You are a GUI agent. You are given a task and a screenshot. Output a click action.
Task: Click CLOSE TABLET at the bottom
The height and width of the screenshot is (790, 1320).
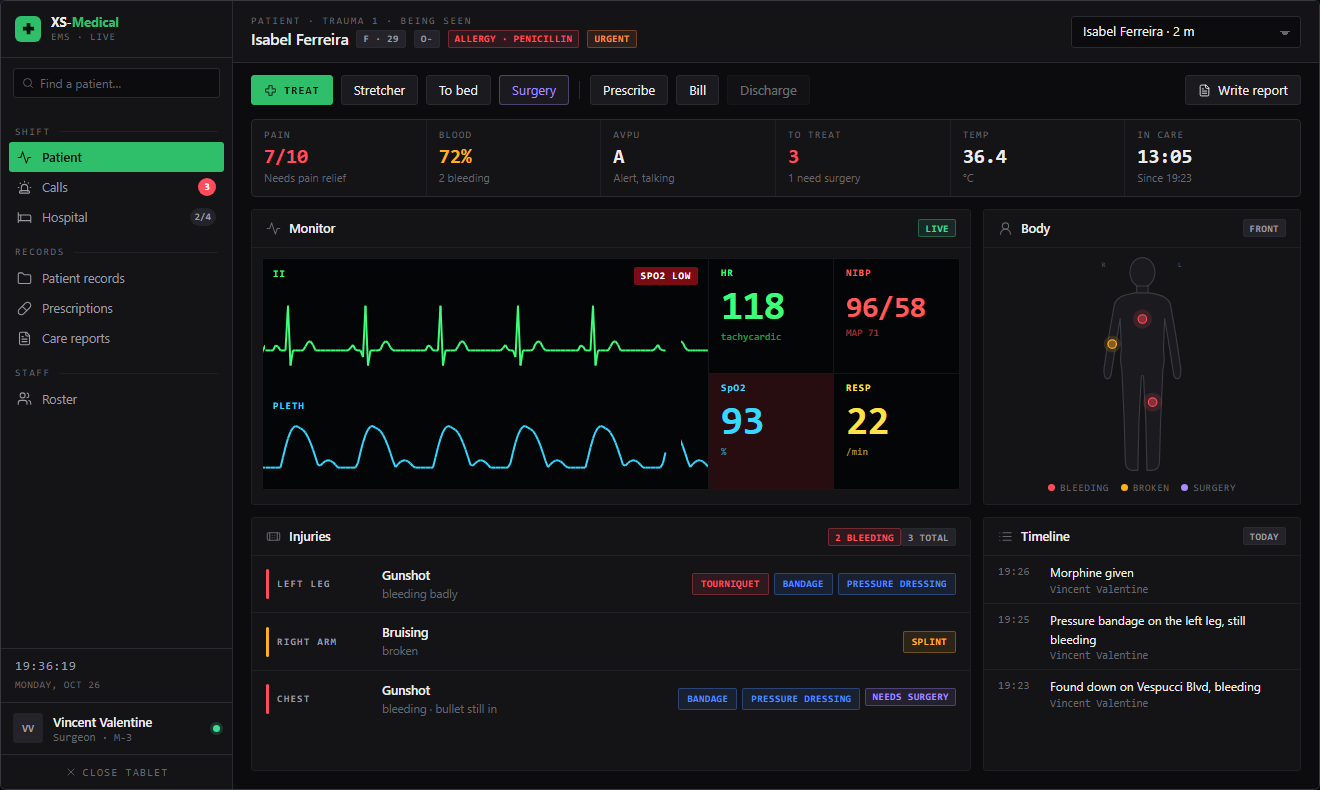point(117,772)
